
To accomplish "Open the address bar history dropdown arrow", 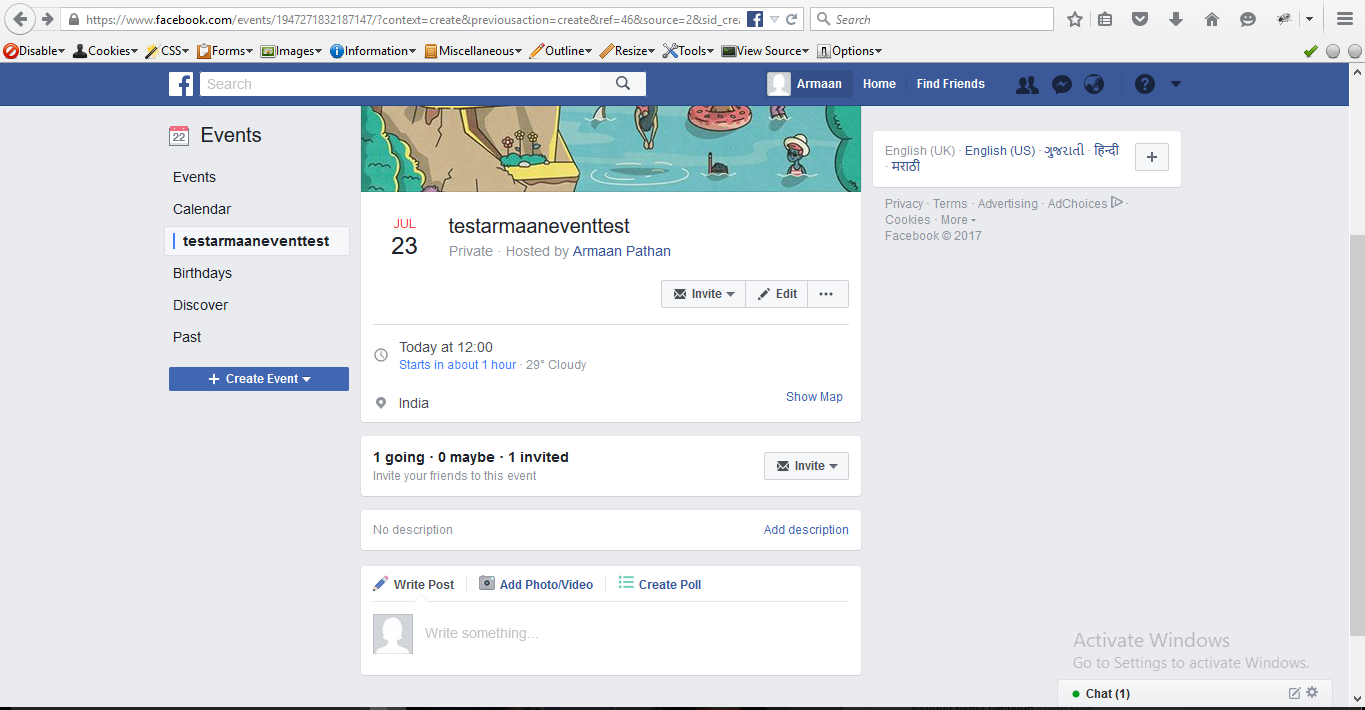I will 774,19.
